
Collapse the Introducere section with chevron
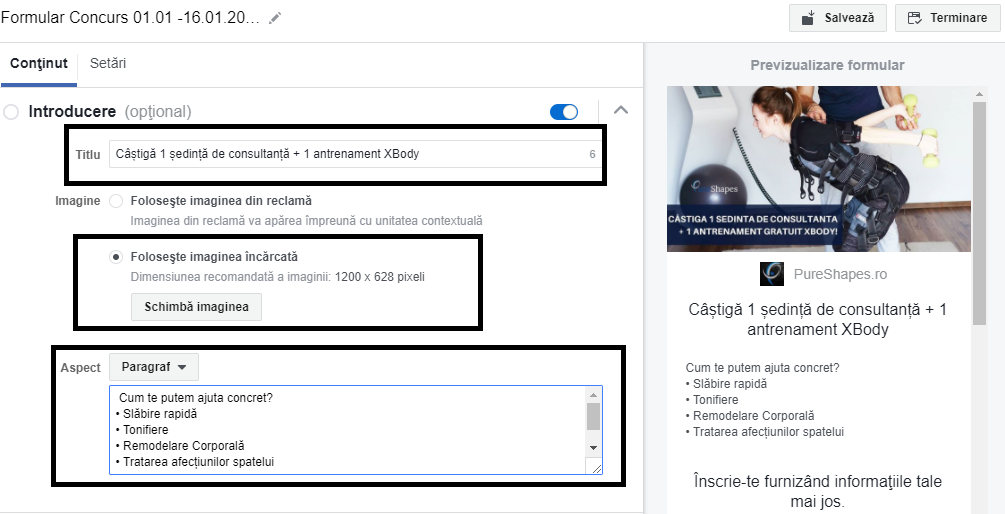point(621,110)
